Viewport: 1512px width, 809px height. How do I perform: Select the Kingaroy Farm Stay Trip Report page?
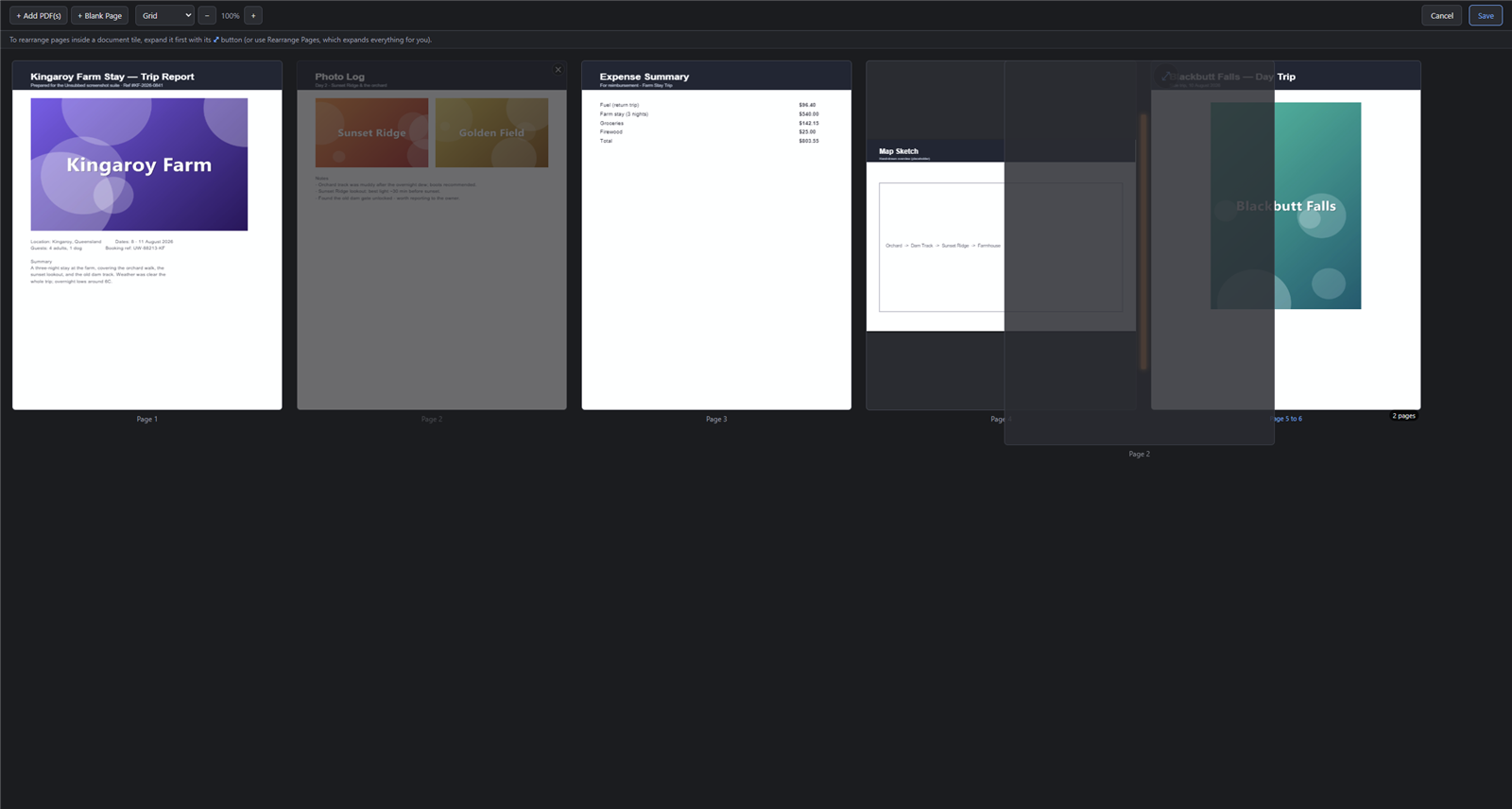click(147, 235)
